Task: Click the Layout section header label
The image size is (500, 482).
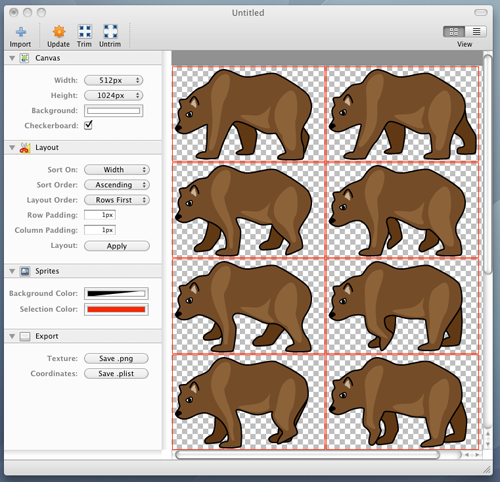Action: pyautogui.click(x=47, y=147)
